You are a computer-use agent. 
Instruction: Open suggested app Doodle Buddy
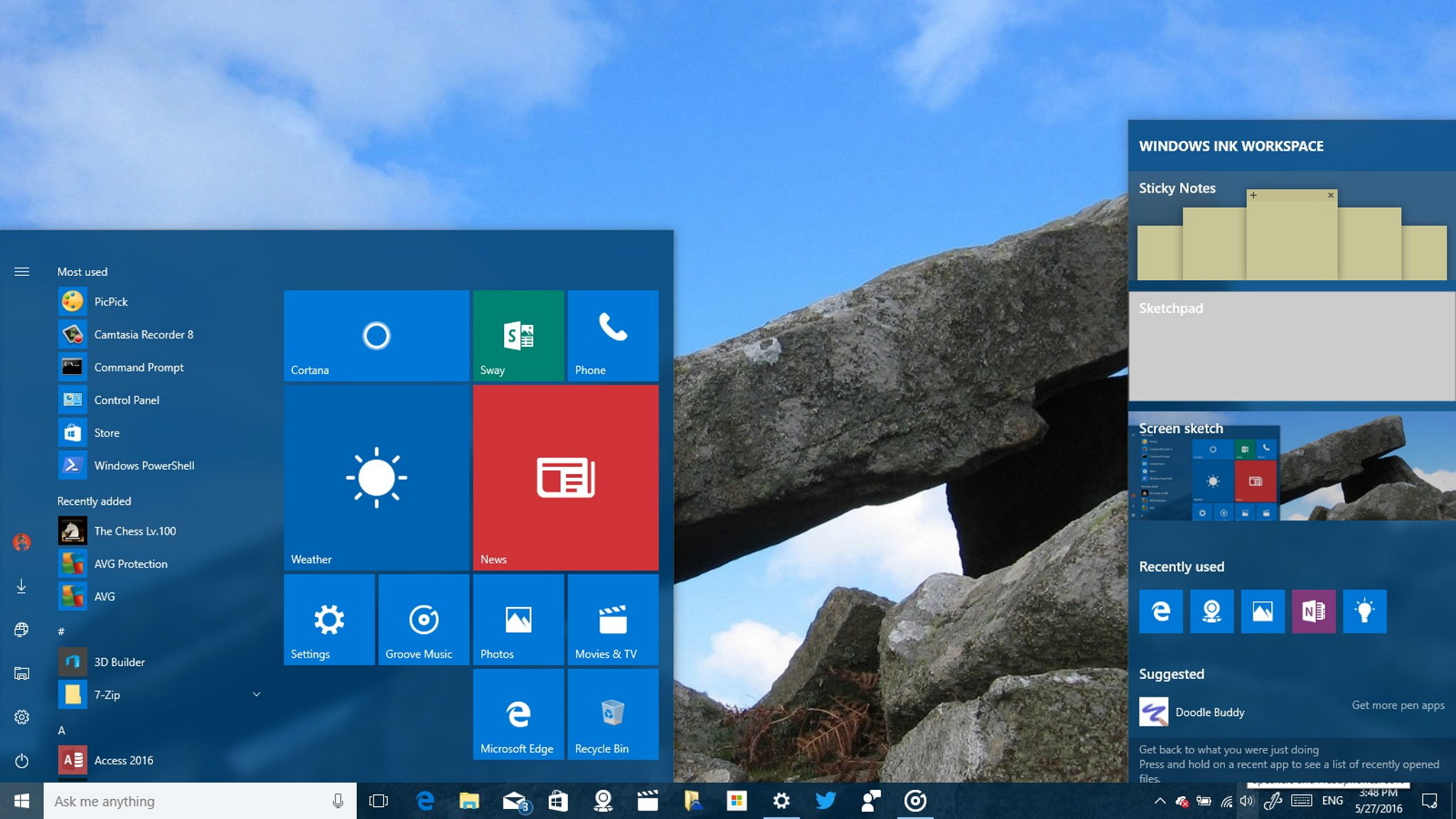click(x=1192, y=712)
